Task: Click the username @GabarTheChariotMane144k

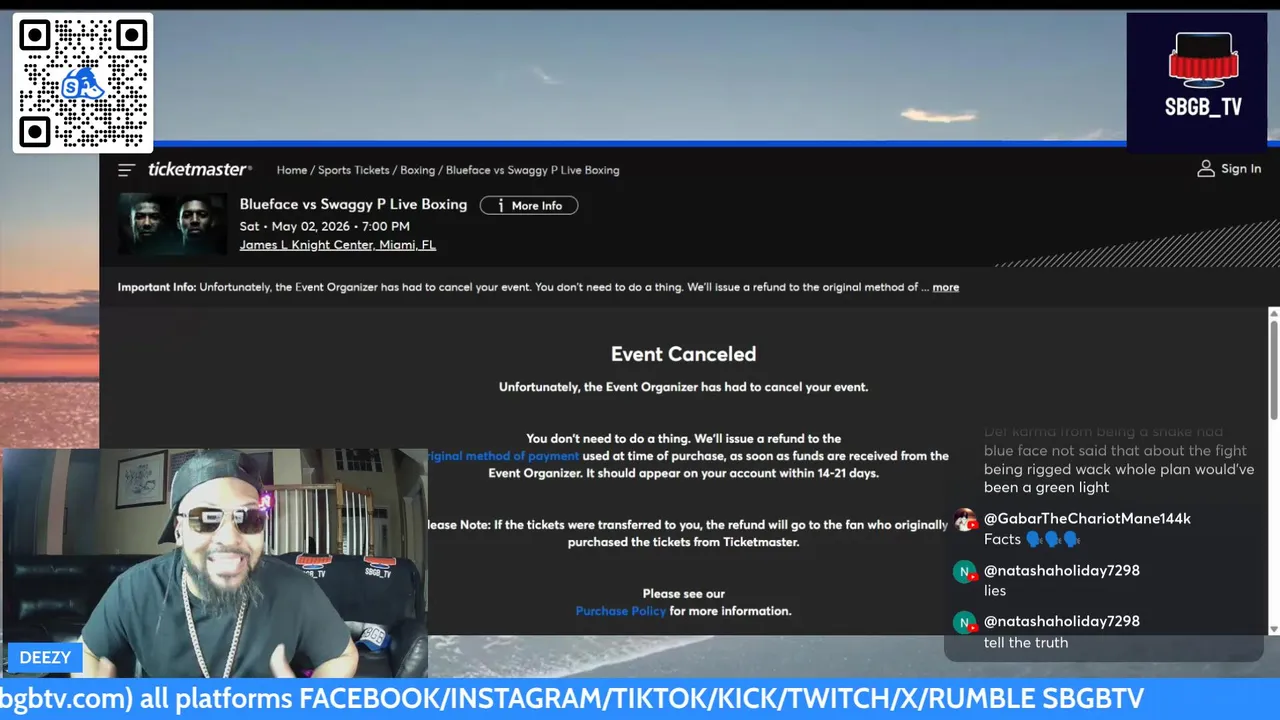Action: 1087,519
